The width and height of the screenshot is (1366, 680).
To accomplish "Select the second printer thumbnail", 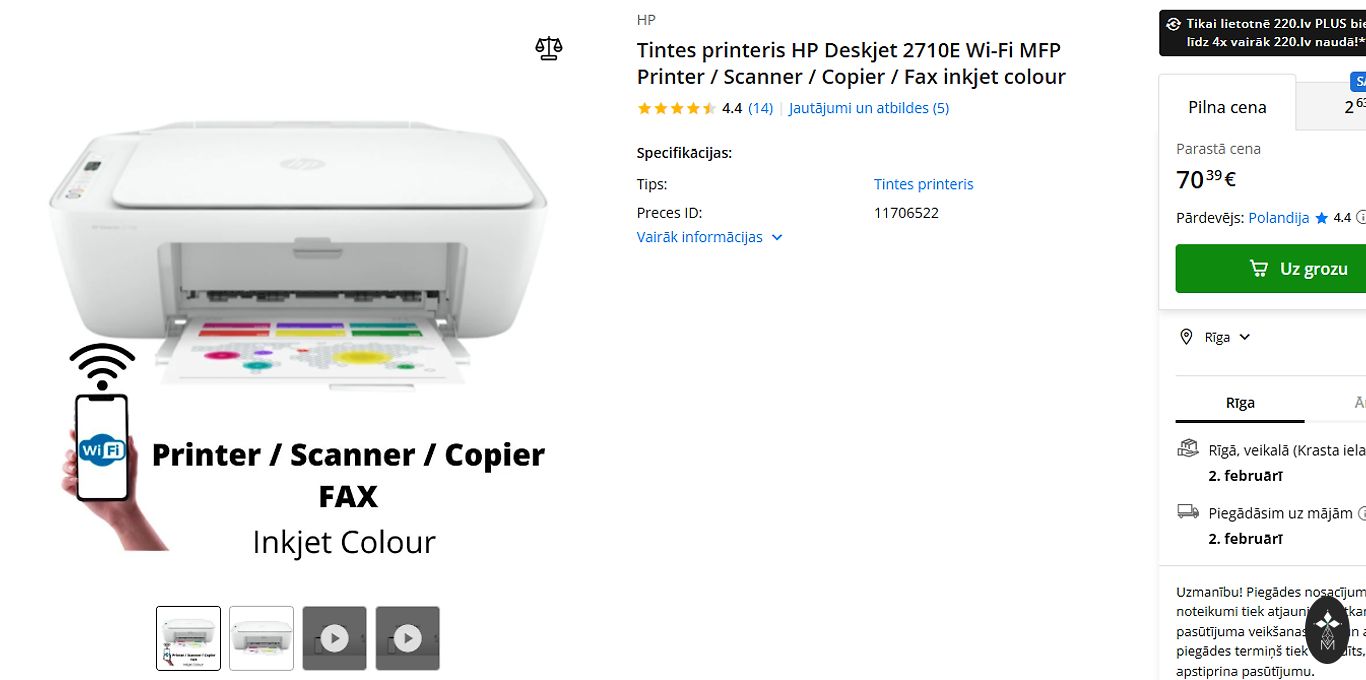I will [x=261, y=638].
